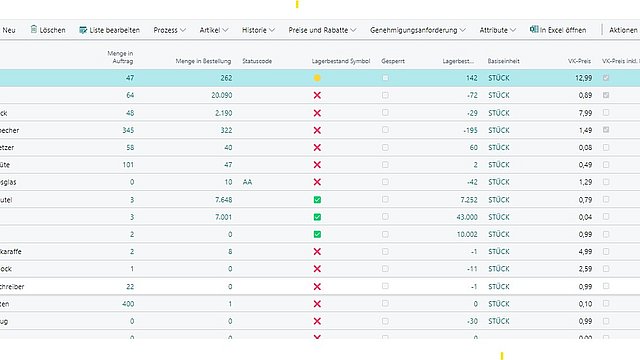The width and height of the screenshot is (640, 360).
Task: Expand the Artikel dropdown menu
Action: [x=213, y=30]
